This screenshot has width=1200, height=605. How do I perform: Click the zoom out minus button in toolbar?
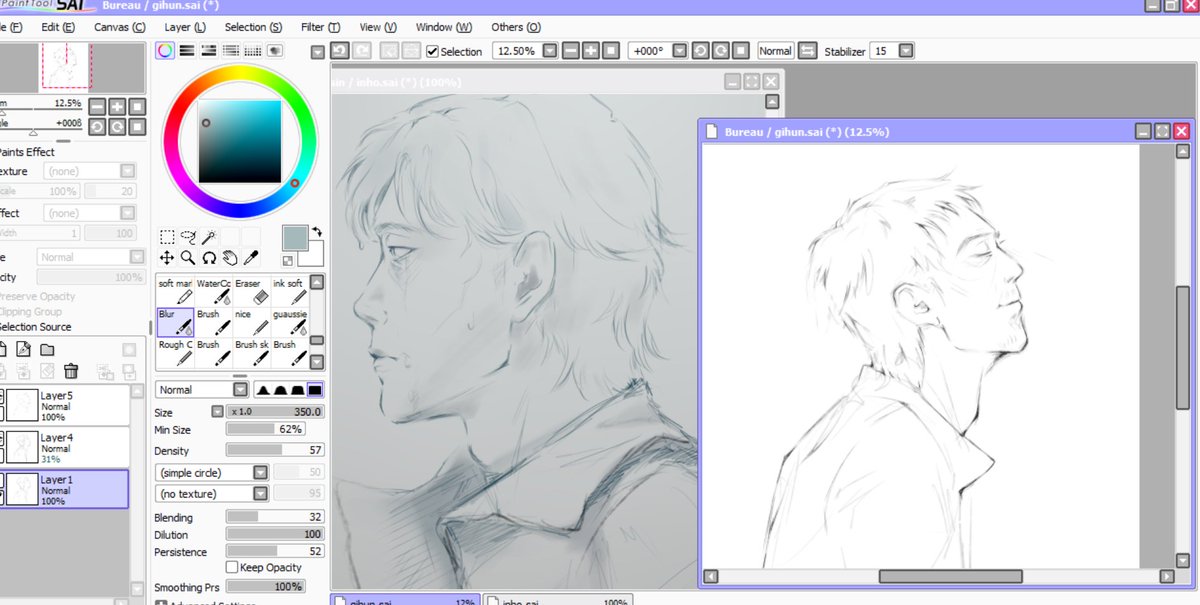570,51
